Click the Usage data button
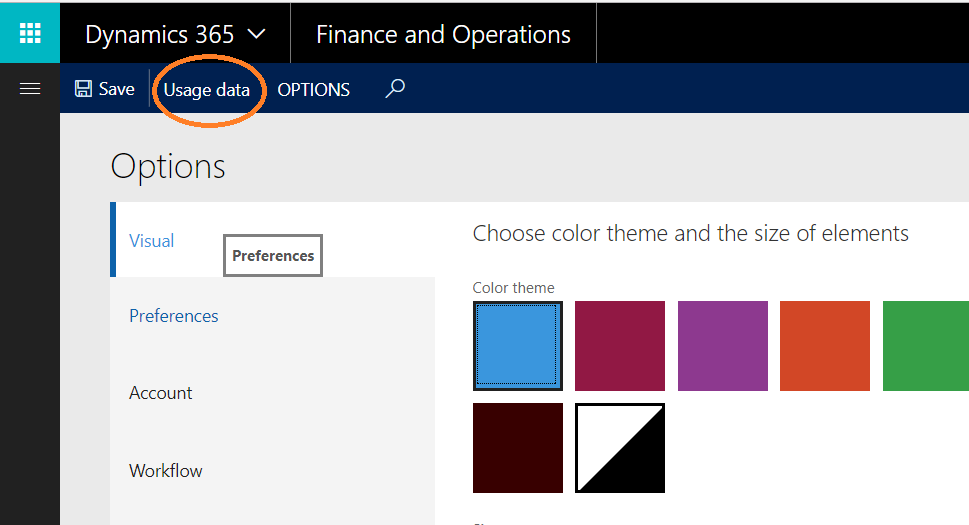 (207, 90)
